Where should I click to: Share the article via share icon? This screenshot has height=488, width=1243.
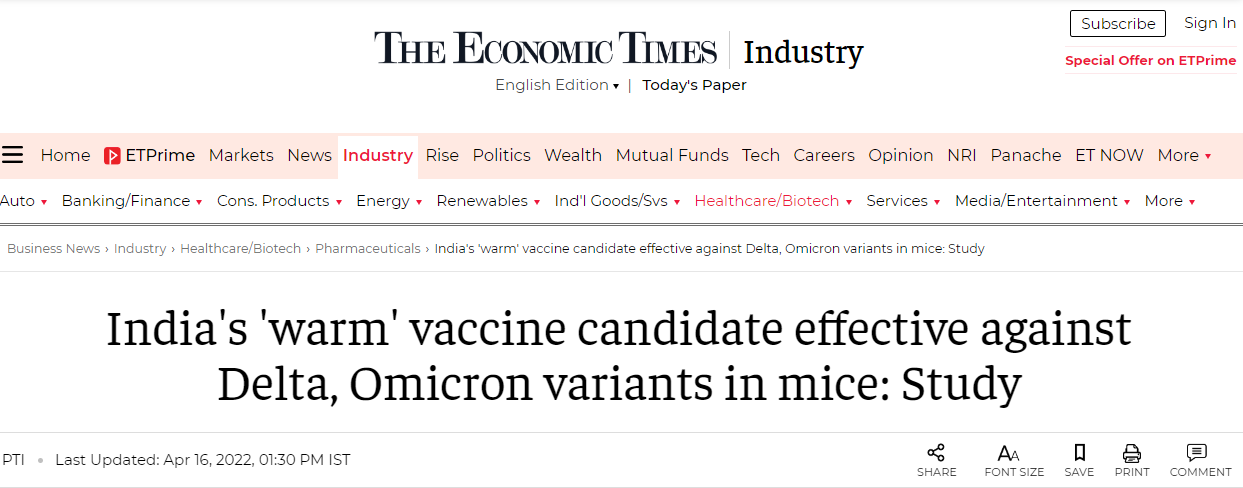pos(936,453)
